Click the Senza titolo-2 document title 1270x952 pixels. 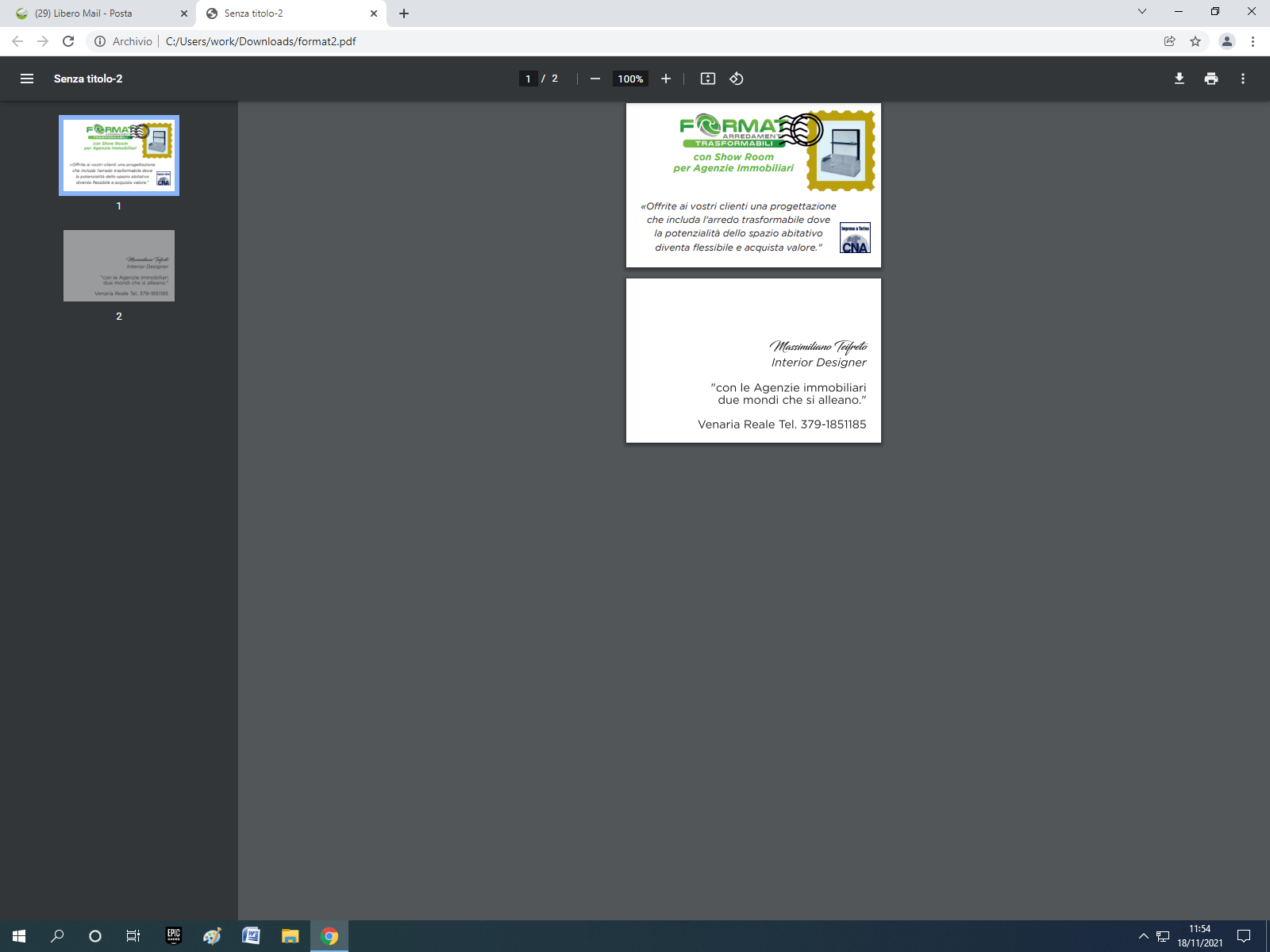click(x=88, y=79)
